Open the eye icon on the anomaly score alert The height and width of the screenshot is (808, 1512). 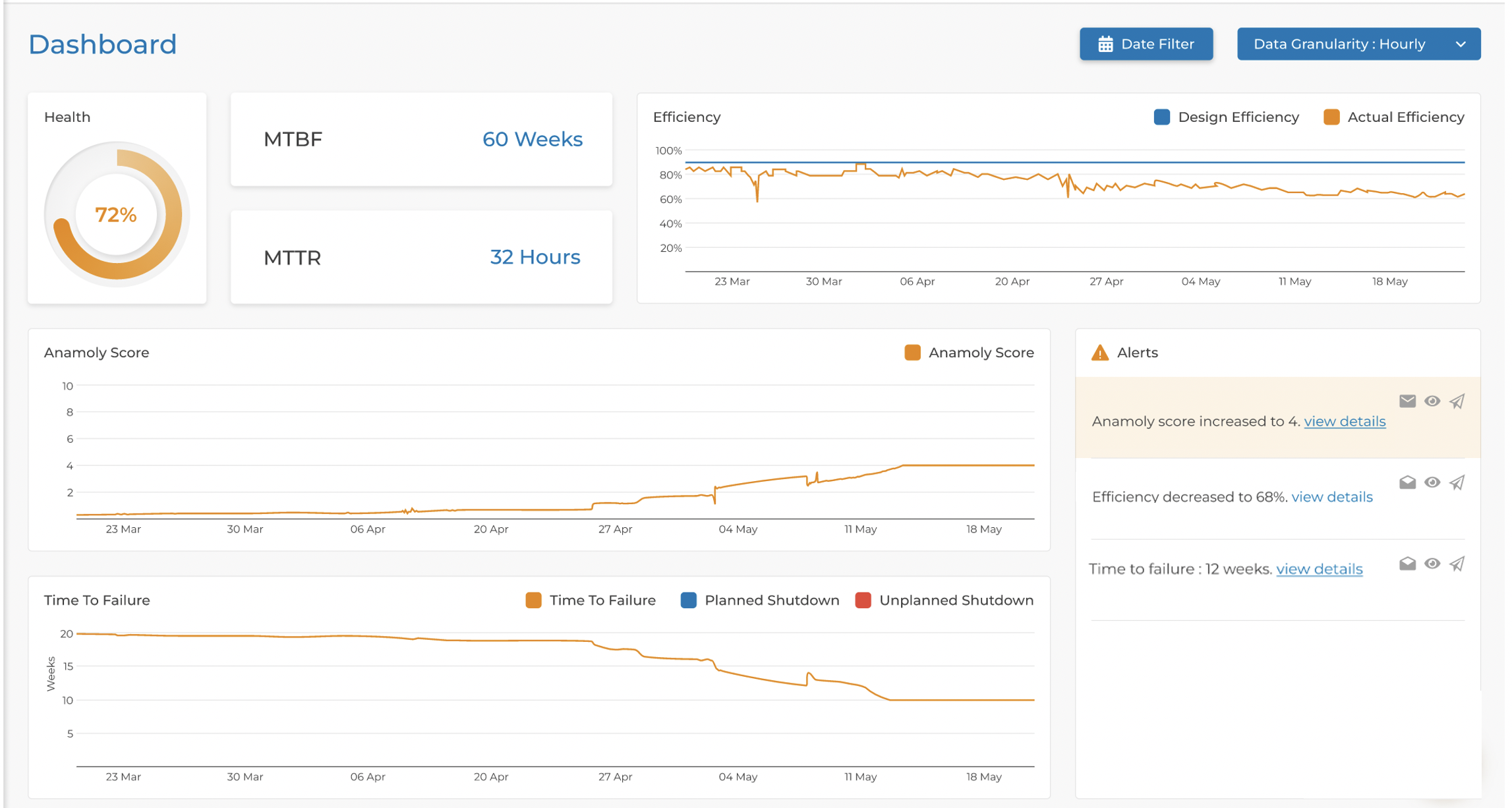tap(1432, 401)
